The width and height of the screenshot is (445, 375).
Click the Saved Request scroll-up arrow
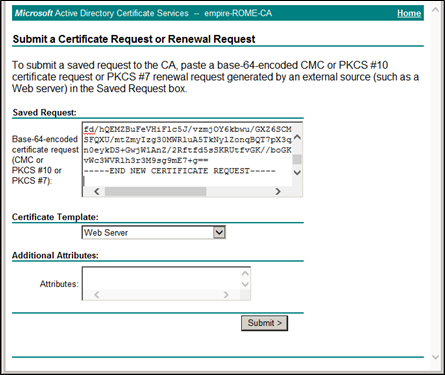click(297, 137)
